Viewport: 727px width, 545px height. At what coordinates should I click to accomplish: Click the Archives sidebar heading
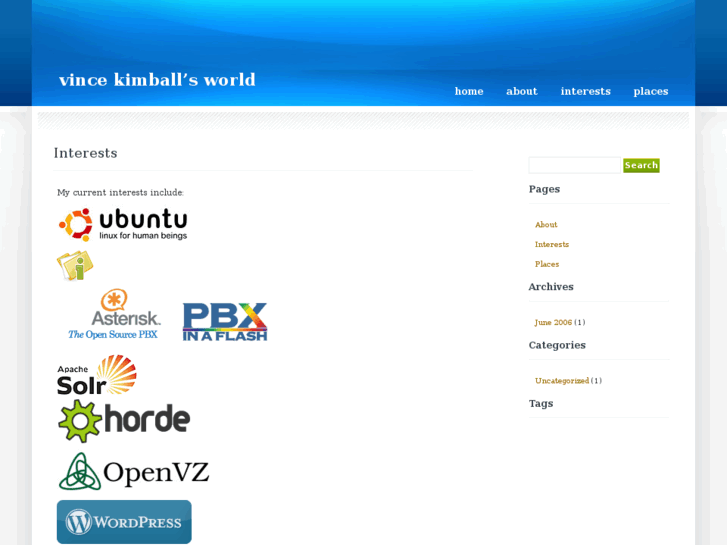[551, 287]
